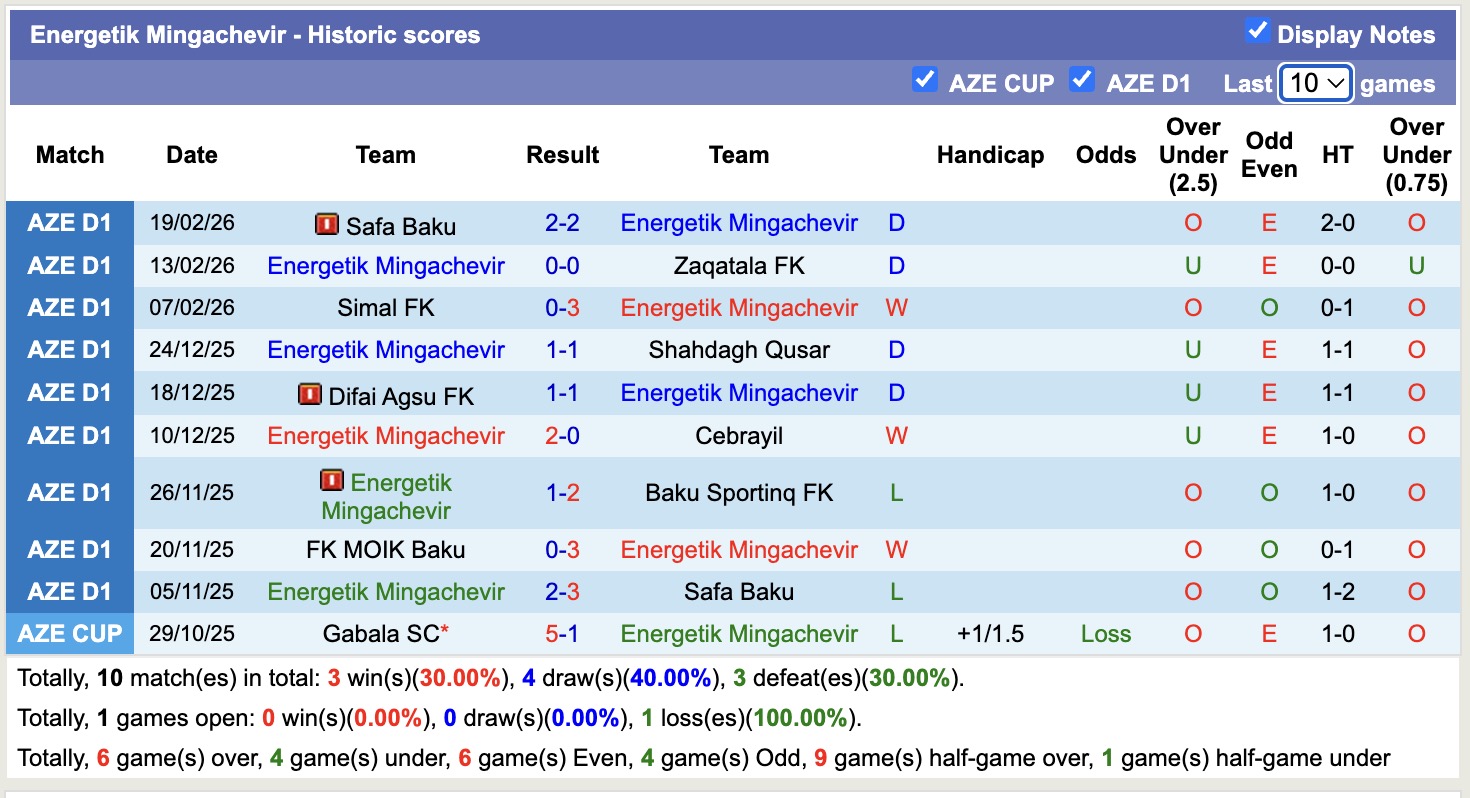
Task: Open the Last 10 games dropdown
Action: [x=1317, y=83]
